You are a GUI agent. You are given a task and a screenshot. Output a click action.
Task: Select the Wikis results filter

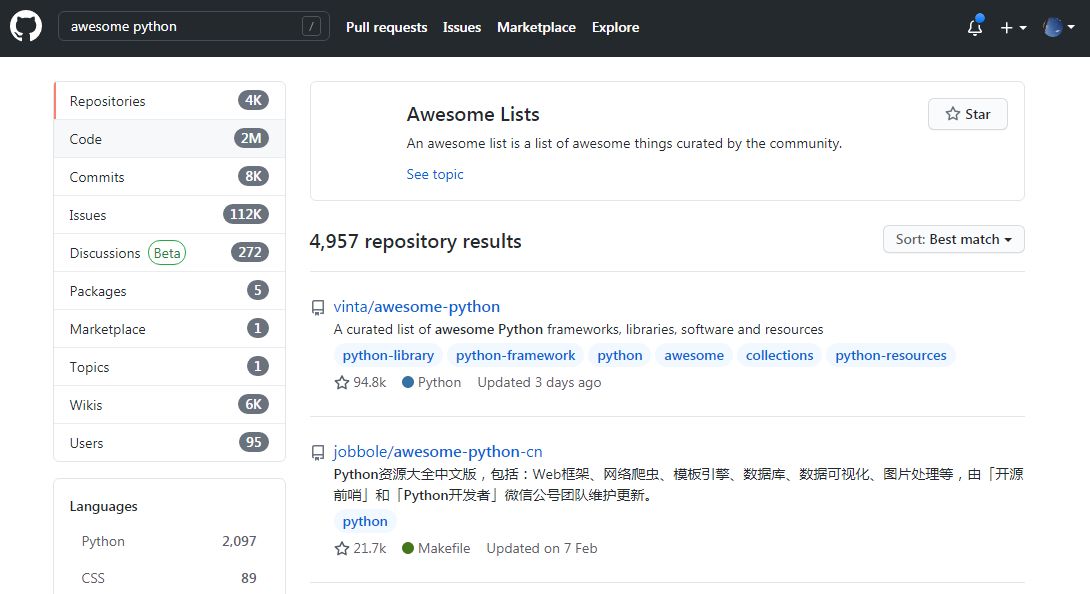(x=170, y=405)
